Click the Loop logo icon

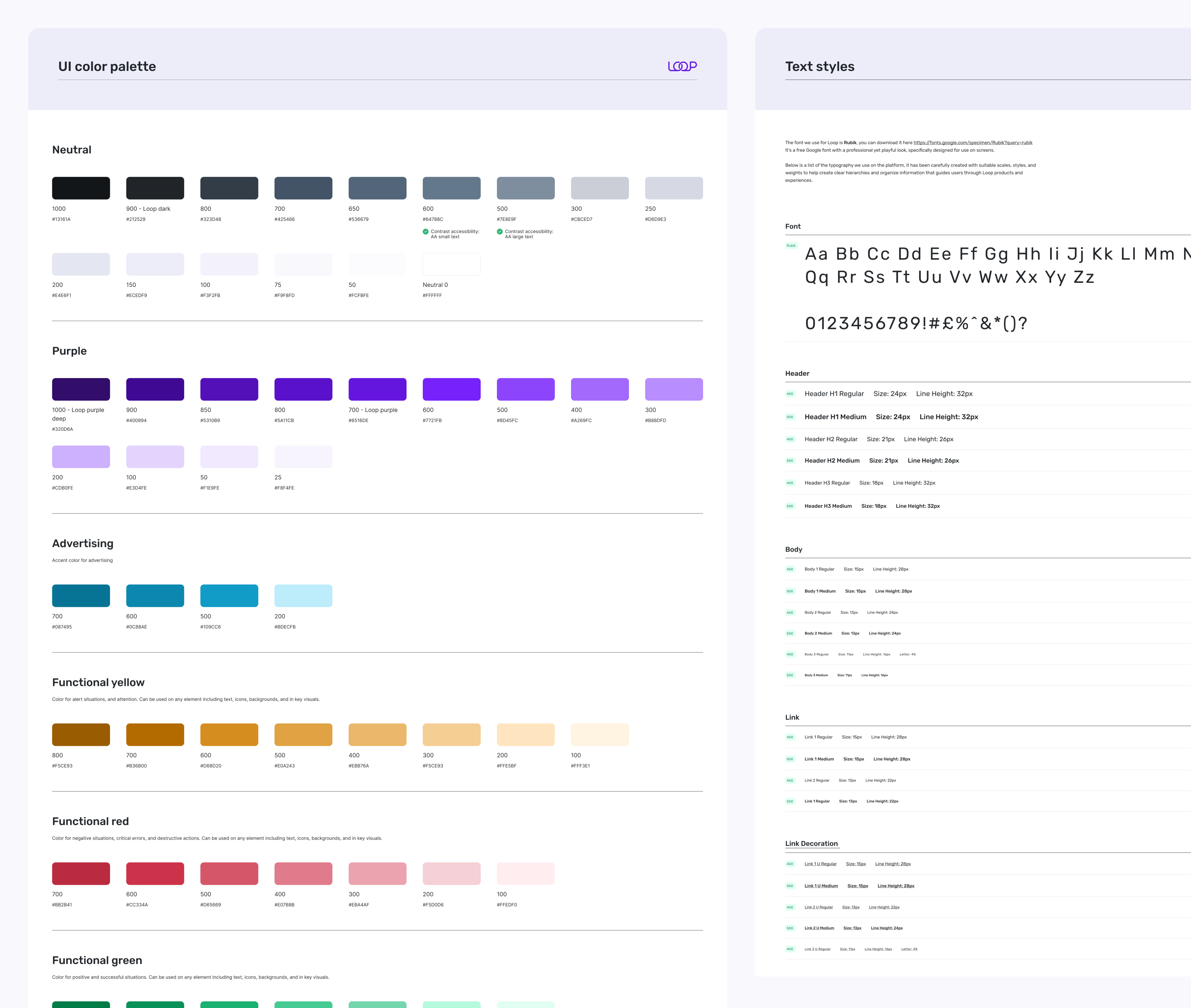click(x=682, y=66)
